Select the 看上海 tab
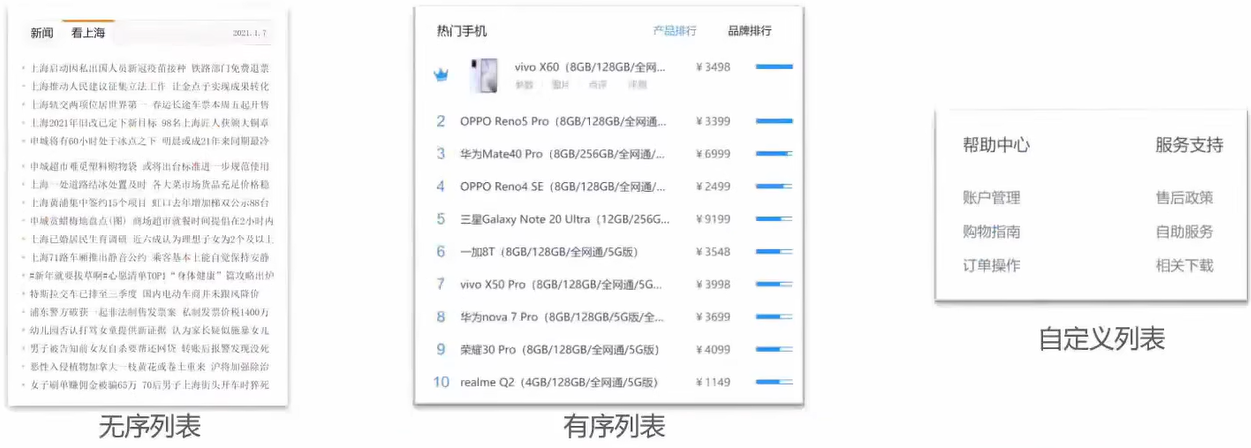The image size is (1251, 448). click(x=88, y=33)
